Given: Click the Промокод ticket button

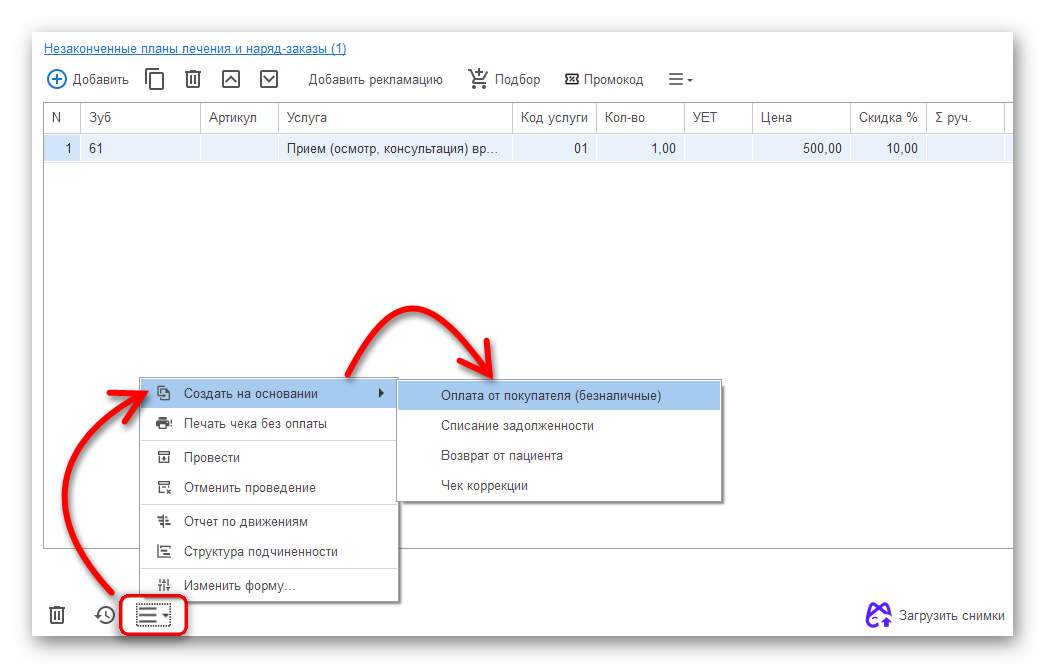Looking at the screenshot, I should [x=604, y=79].
